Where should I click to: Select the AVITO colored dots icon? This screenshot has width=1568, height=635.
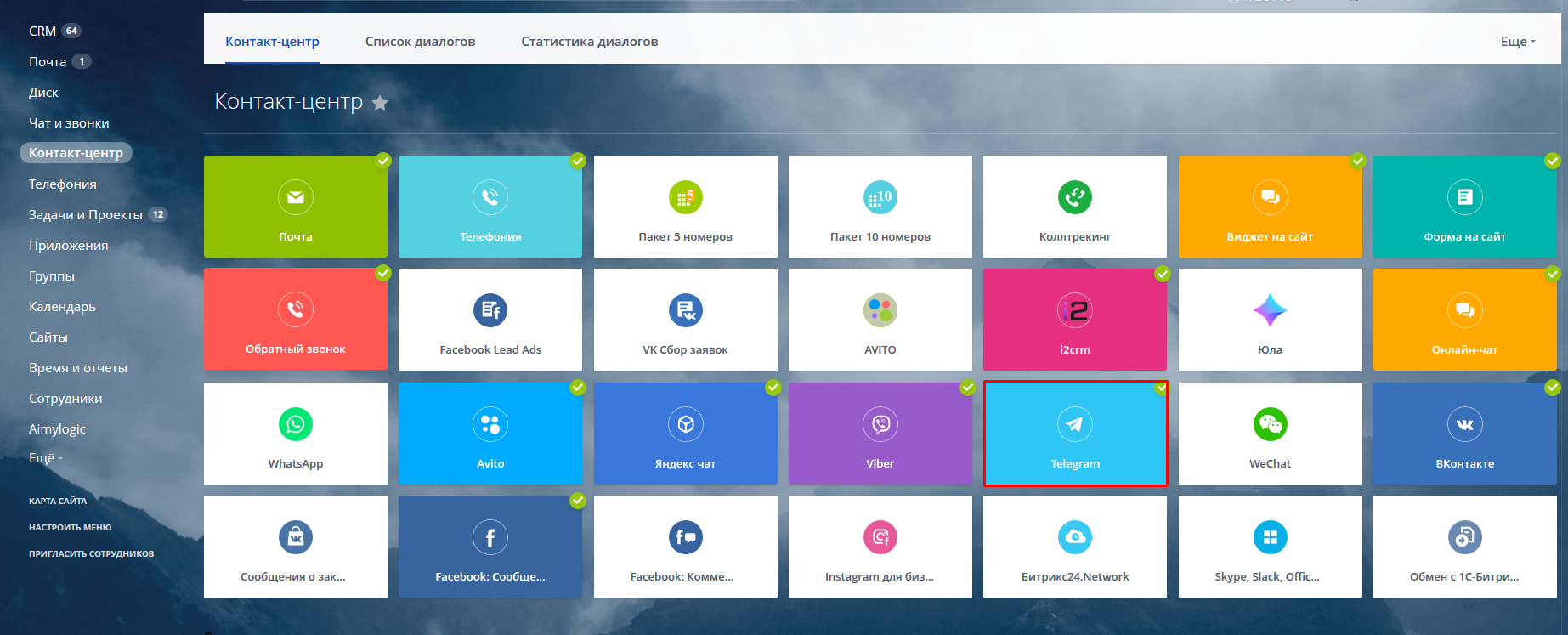pos(880,310)
